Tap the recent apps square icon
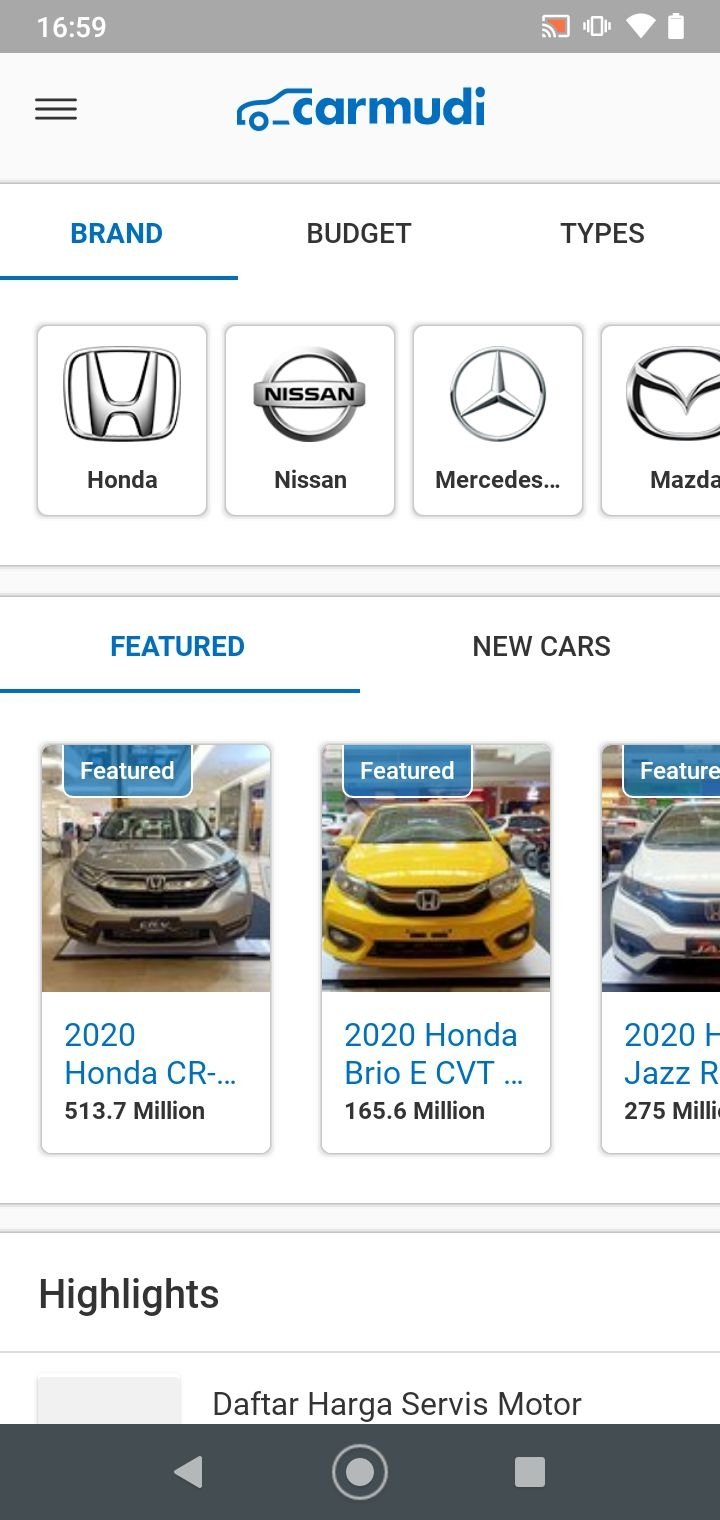 pyautogui.click(x=530, y=1472)
